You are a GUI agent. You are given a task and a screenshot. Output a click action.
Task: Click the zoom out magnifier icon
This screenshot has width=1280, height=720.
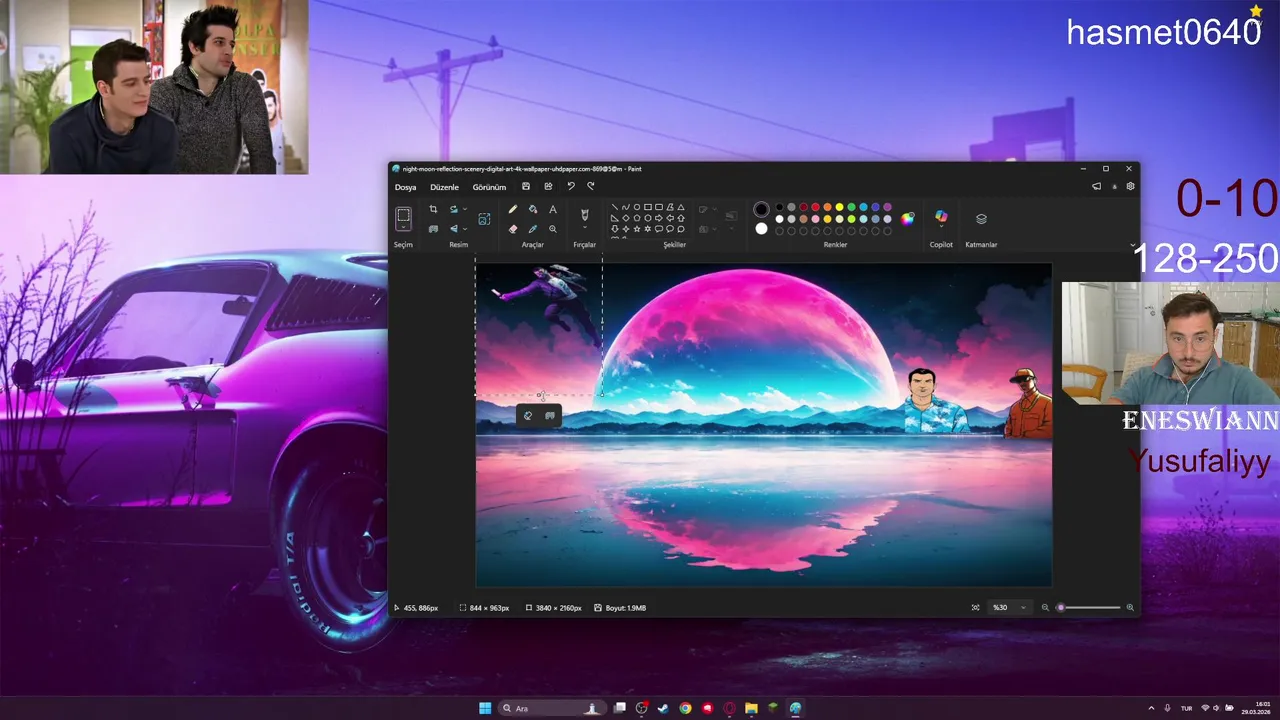point(1046,607)
